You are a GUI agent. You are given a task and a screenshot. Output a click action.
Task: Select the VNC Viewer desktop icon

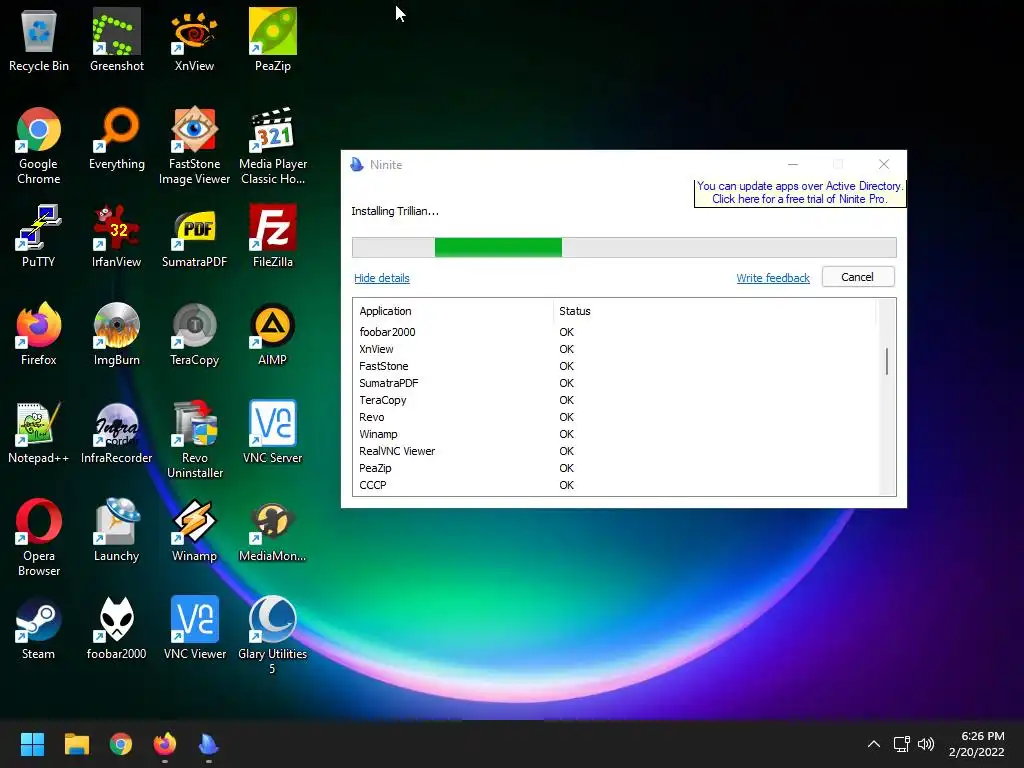point(194,628)
